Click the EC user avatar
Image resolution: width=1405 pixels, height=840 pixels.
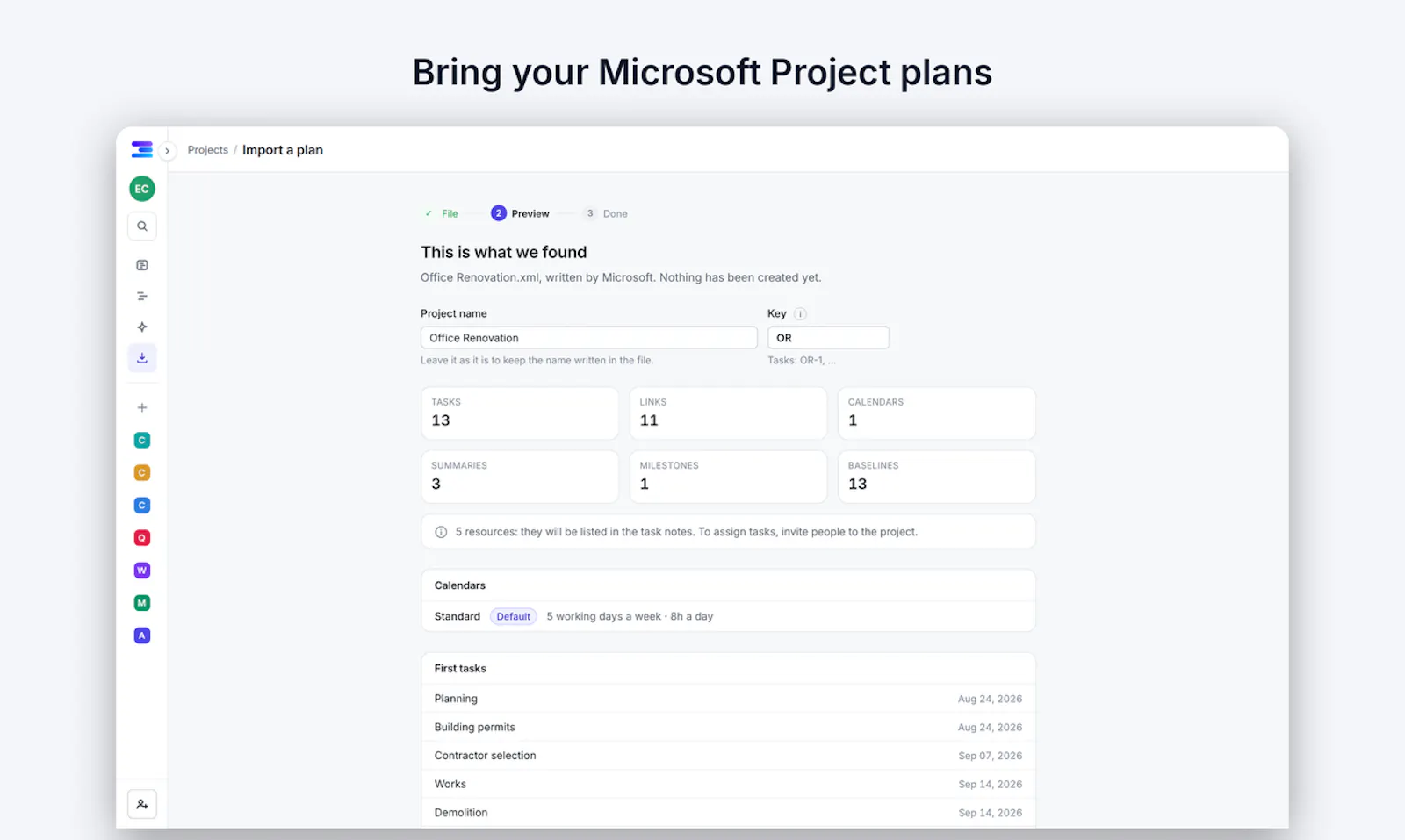tap(142, 189)
